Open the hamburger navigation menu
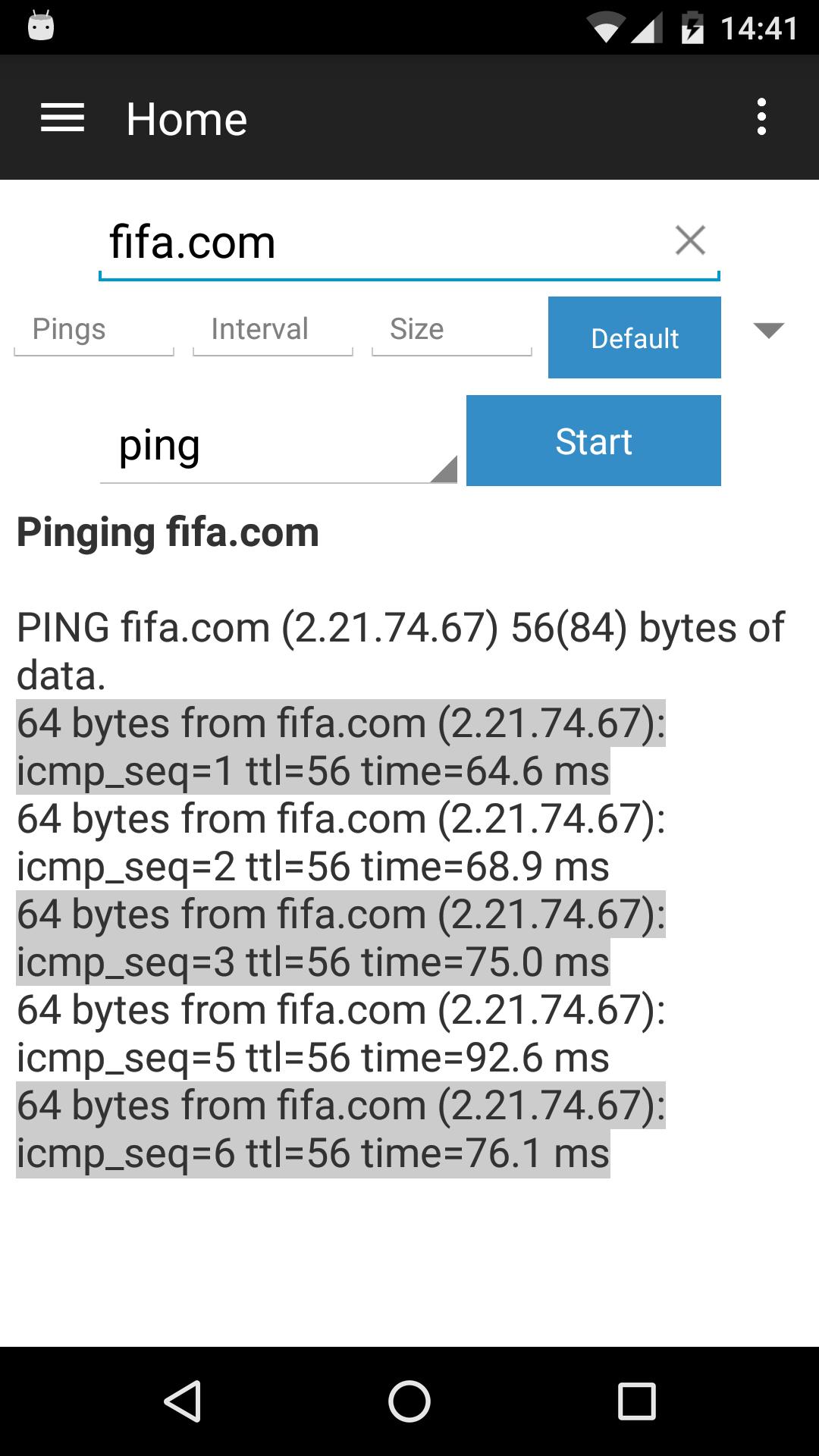This screenshot has height=1456, width=819. pyautogui.click(x=62, y=118)
